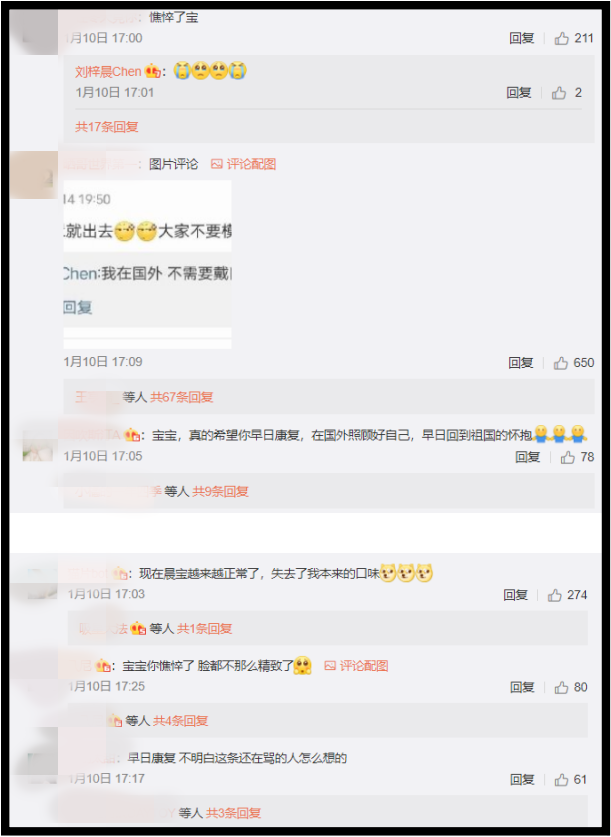Expand 共17条回复 thread
611x837 pixels.
(x=107, y=127)
